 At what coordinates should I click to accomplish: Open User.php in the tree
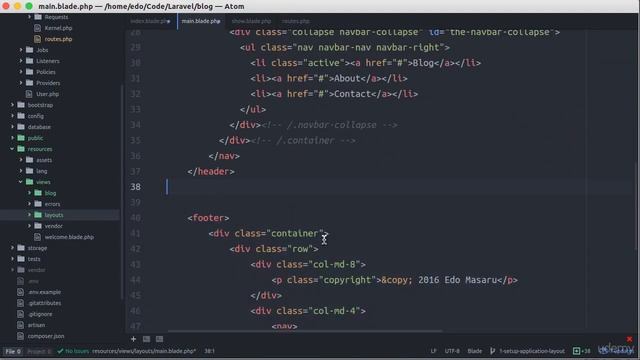[x=47, y=94]
